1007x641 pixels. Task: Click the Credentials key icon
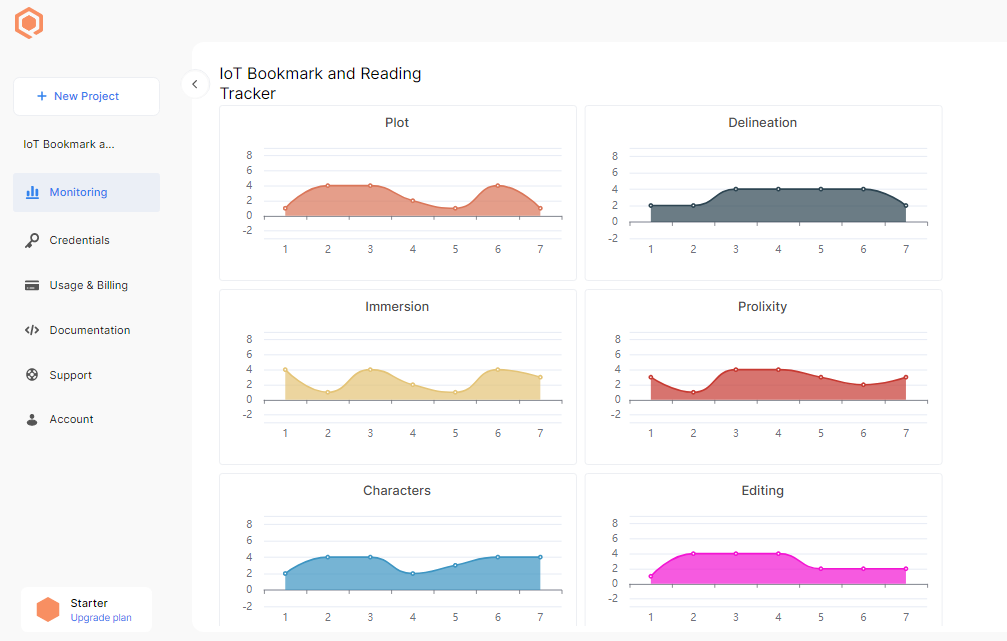(32, 240)
